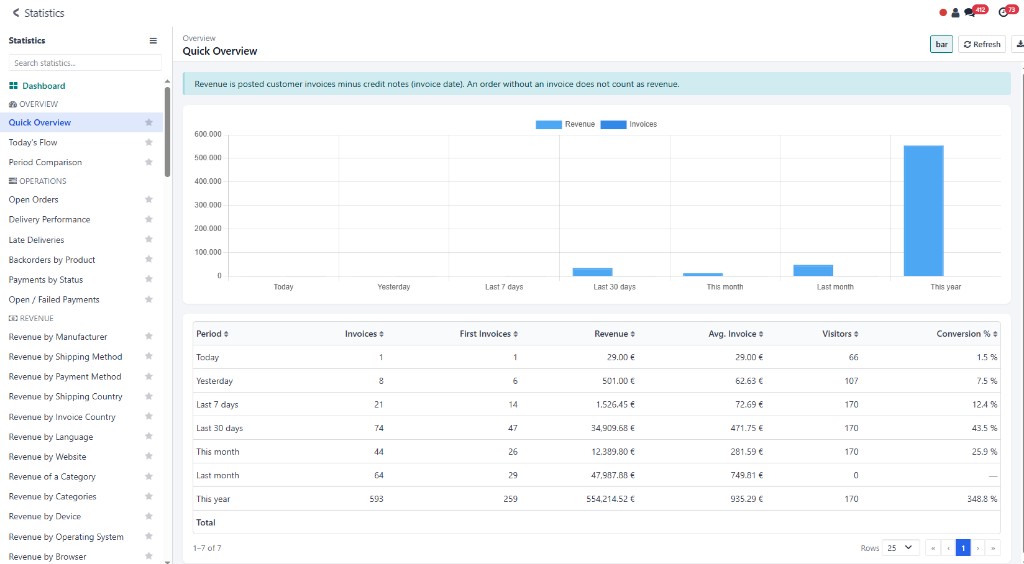Star the Revenue by Shipping Method report

[149, 356]
